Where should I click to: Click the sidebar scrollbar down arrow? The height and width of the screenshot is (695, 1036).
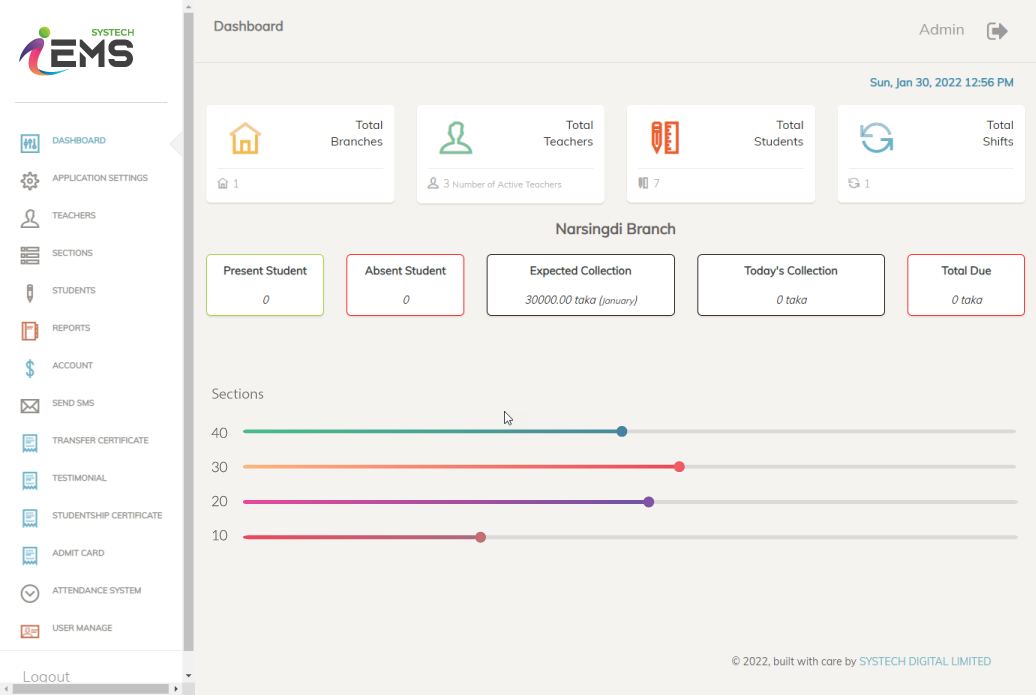[x=188, y=677]
